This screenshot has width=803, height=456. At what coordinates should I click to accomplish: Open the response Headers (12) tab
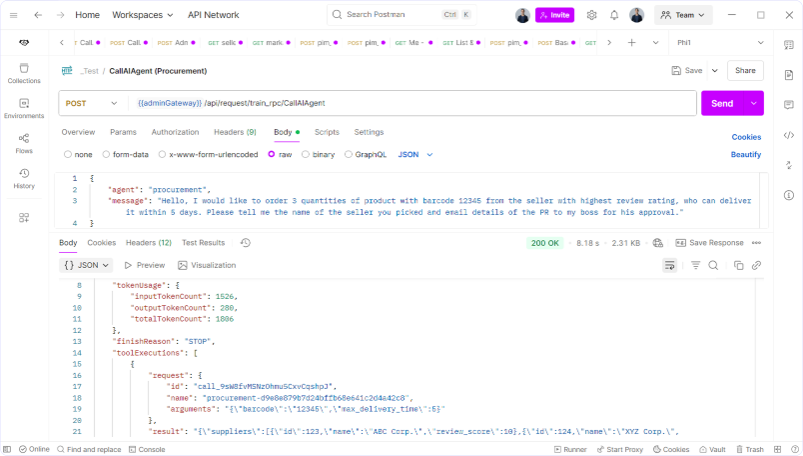(x=149, y=242)
